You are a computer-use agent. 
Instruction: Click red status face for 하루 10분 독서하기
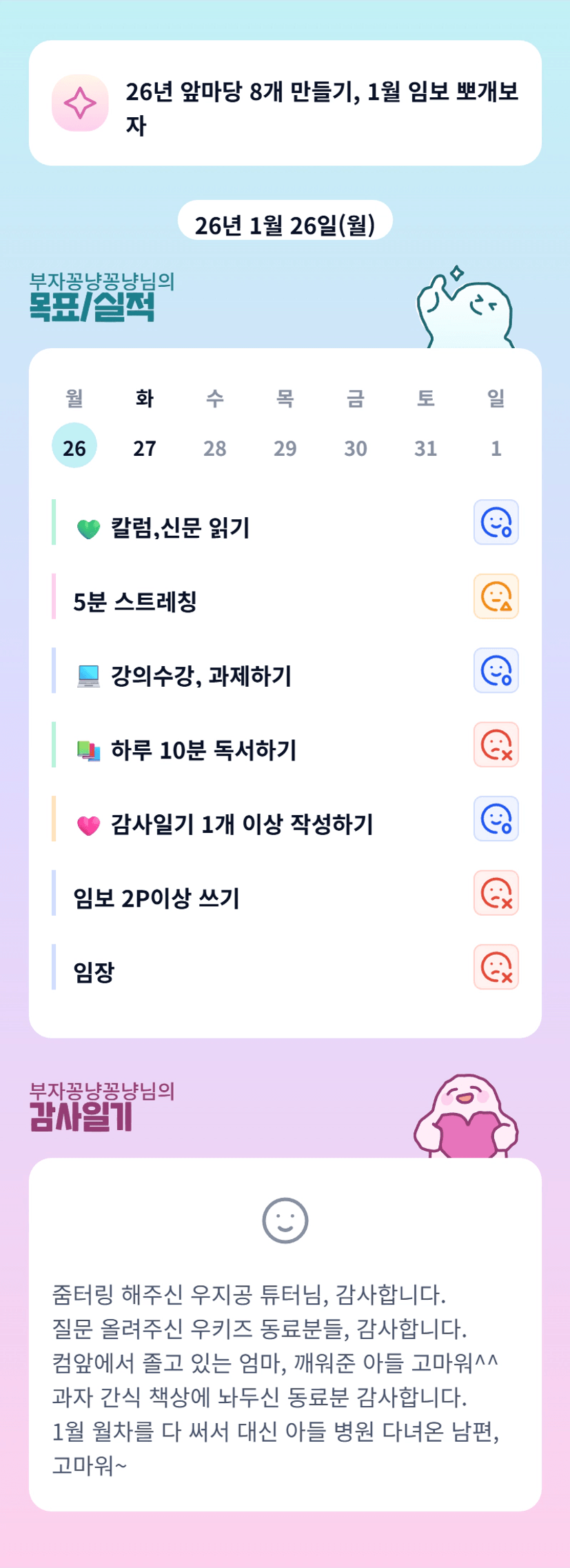coord(496,745)
